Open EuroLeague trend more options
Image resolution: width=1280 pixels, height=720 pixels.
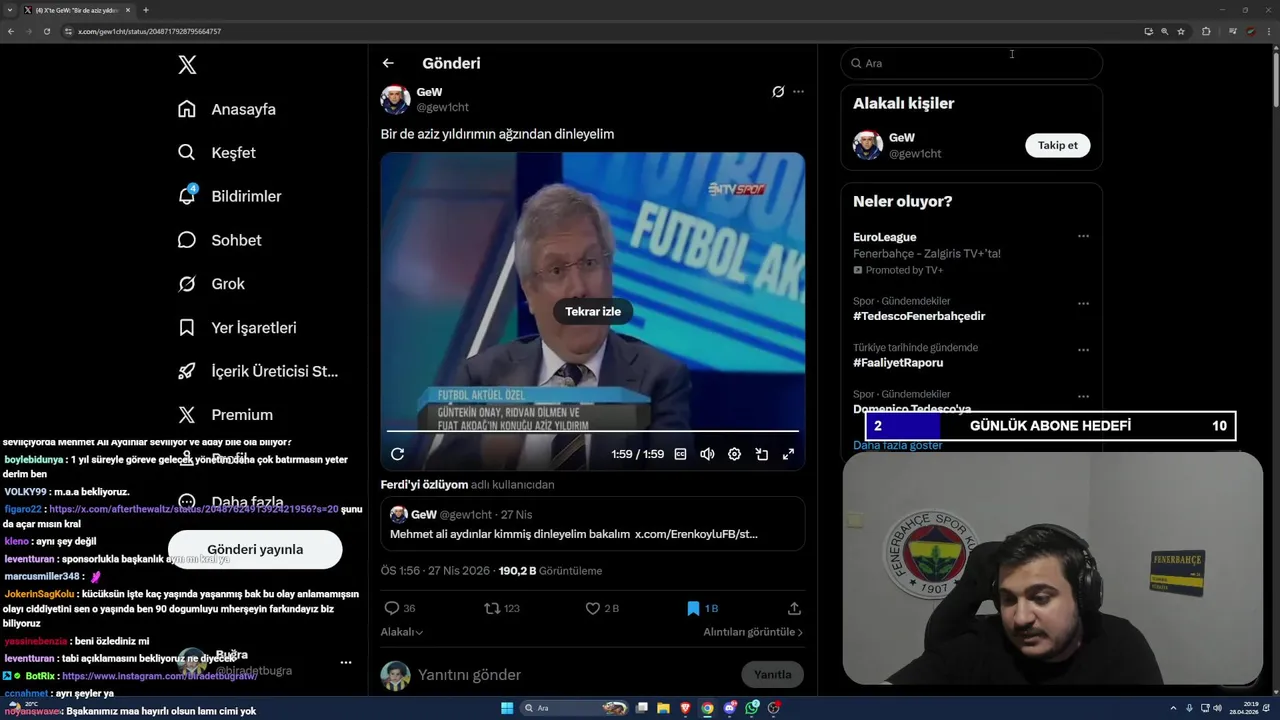1083,237
